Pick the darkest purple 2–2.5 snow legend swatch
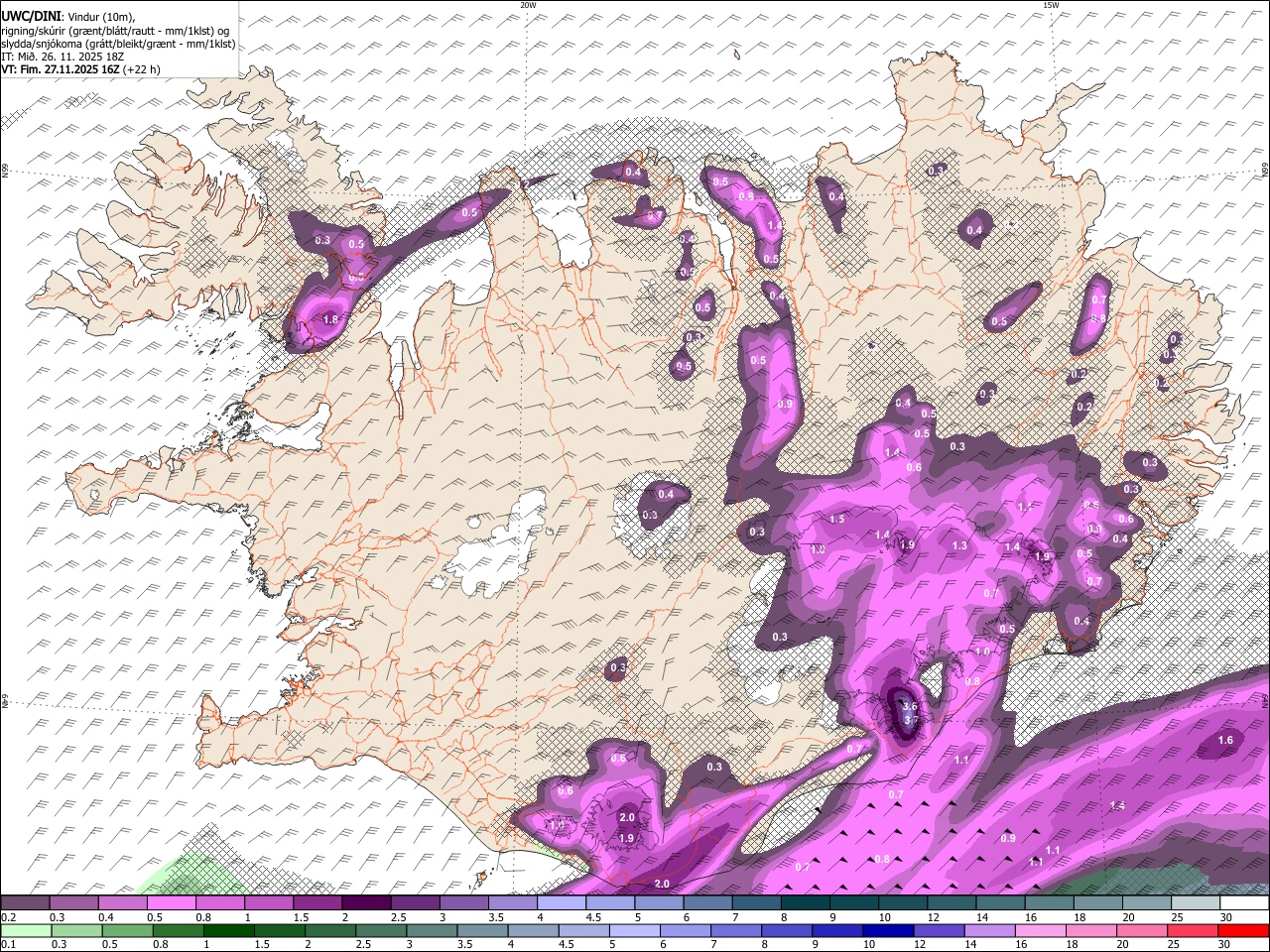 [366, 903]
